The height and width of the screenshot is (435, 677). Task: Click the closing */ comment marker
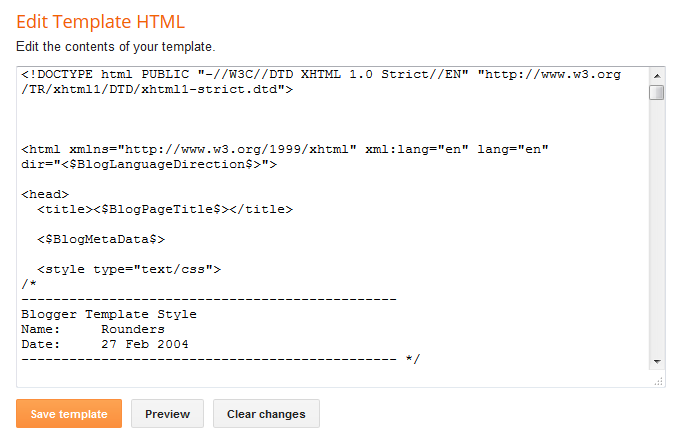click(x=413, y=359)
